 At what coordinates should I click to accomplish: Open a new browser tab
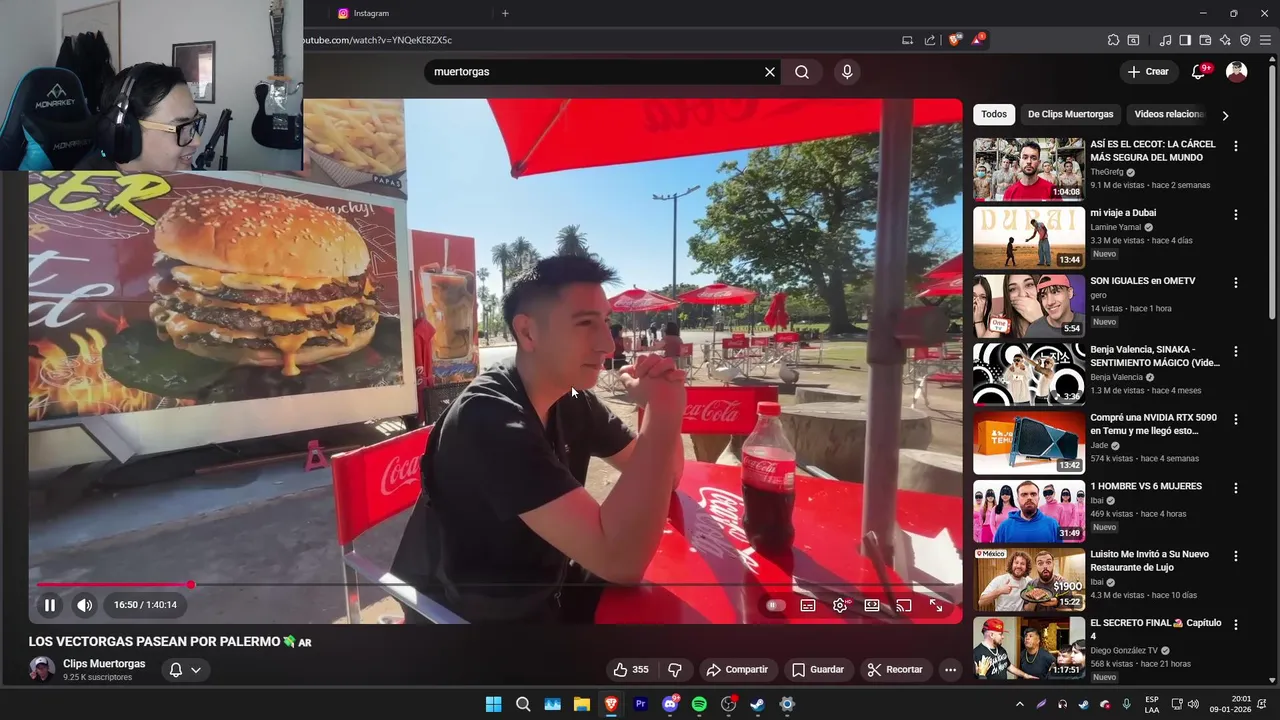click(505, 13)
